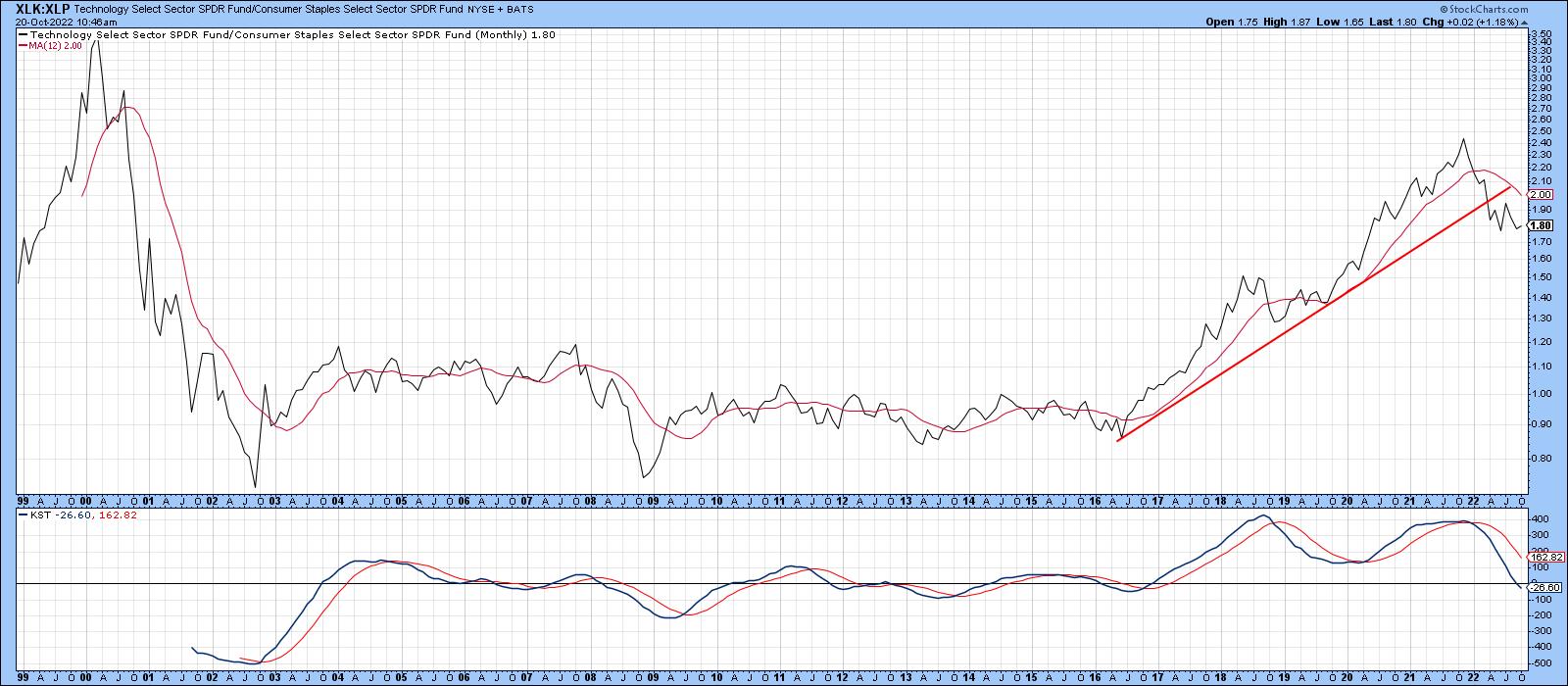Click the red MA(12) legend marker
The width and height of the screenshot is (1568, 686).
[24, 44]
